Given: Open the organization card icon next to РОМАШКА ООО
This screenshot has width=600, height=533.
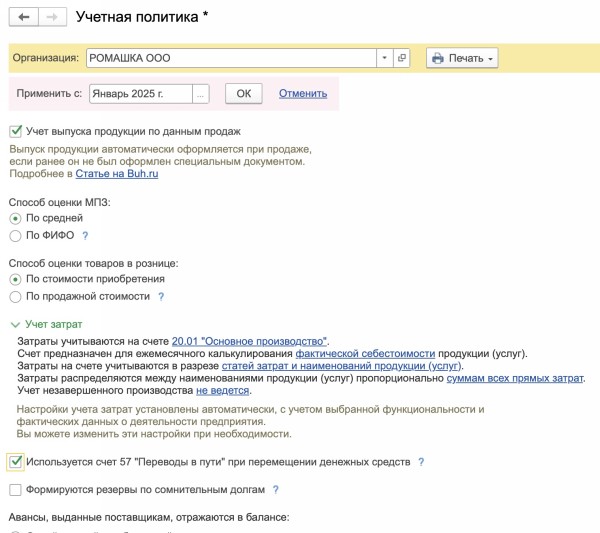Looking at the screenshot, I should [x=402, y=58].
